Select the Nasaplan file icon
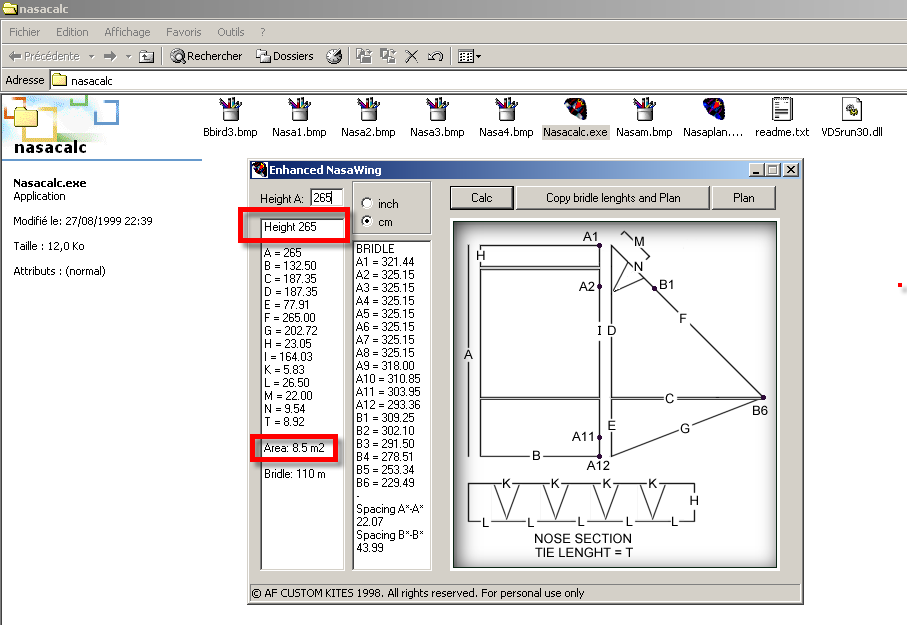907x625 pixels. point(713,109)
